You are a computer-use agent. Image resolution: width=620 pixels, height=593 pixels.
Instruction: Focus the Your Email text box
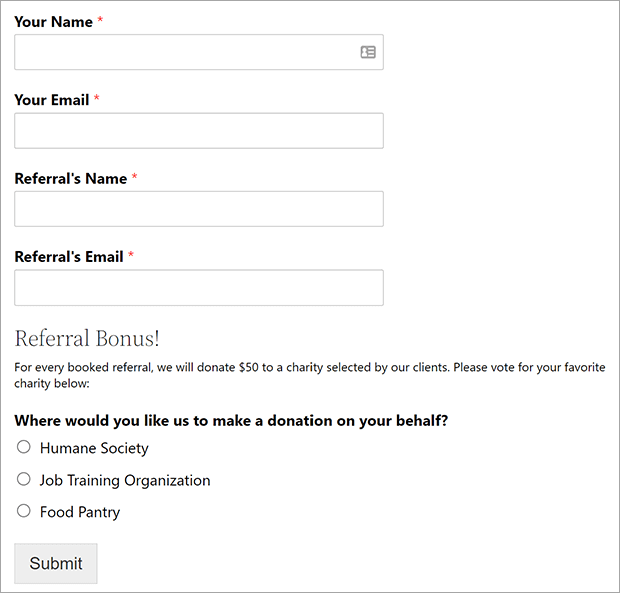point(199,131)
